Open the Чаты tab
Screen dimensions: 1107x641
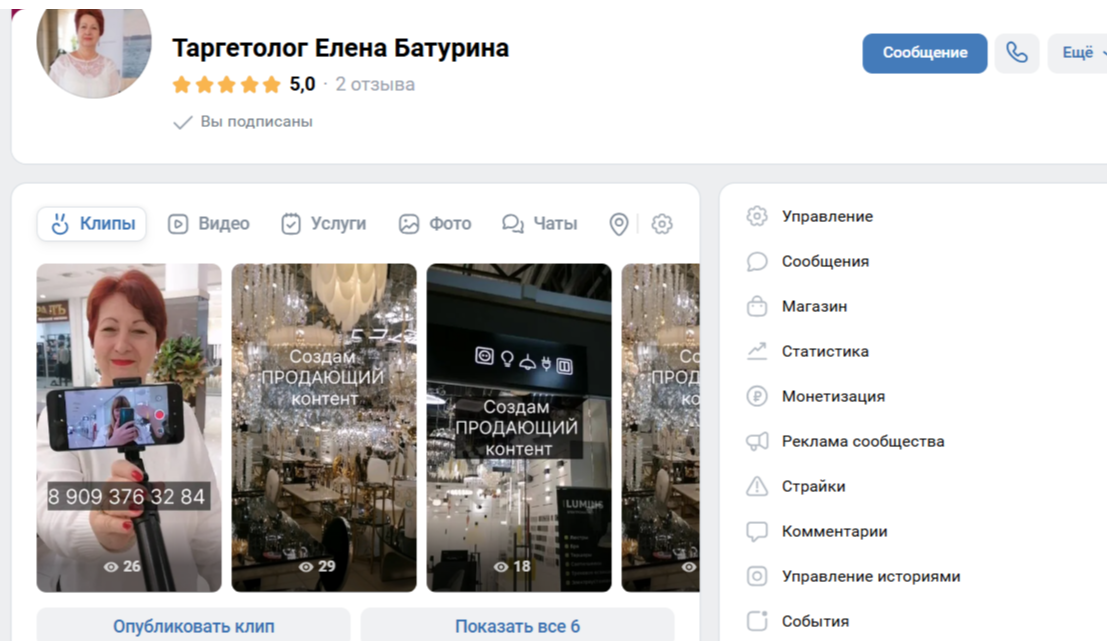(540, 224)
